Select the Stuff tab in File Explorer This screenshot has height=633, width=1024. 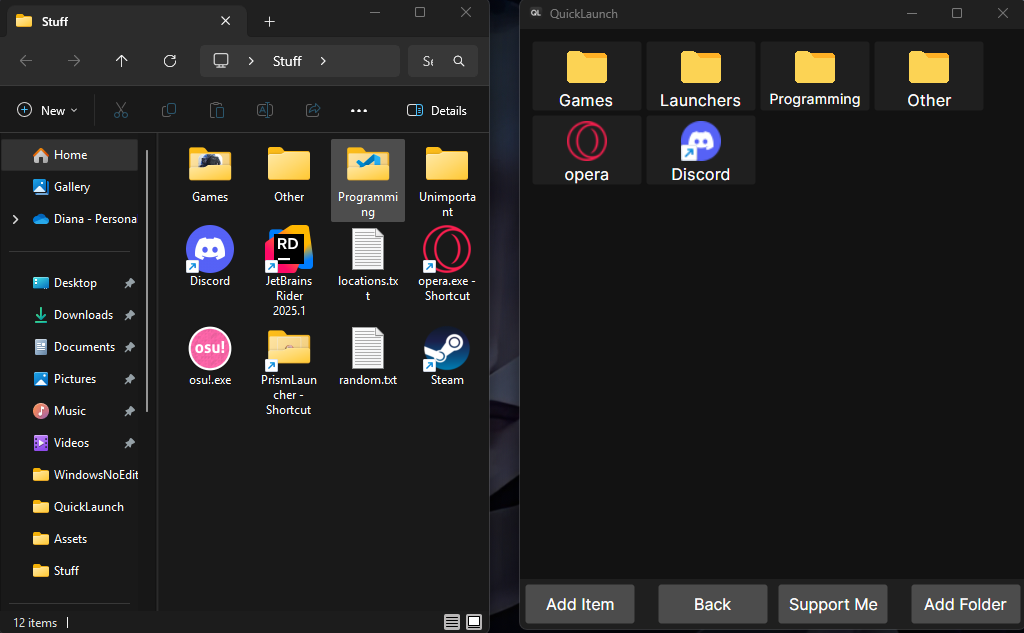127,22
